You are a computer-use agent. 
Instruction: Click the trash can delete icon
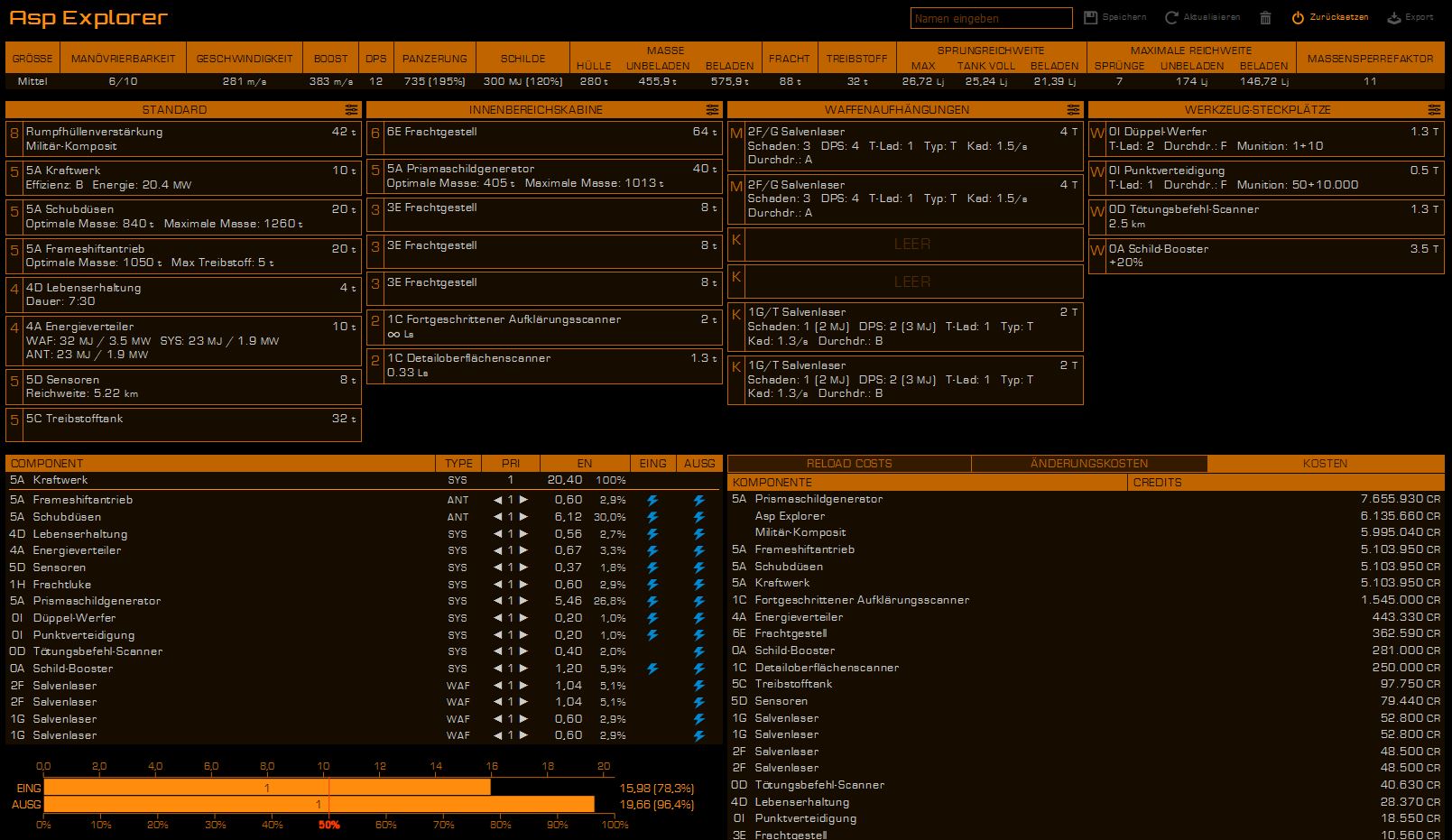tap(1265, 17)
